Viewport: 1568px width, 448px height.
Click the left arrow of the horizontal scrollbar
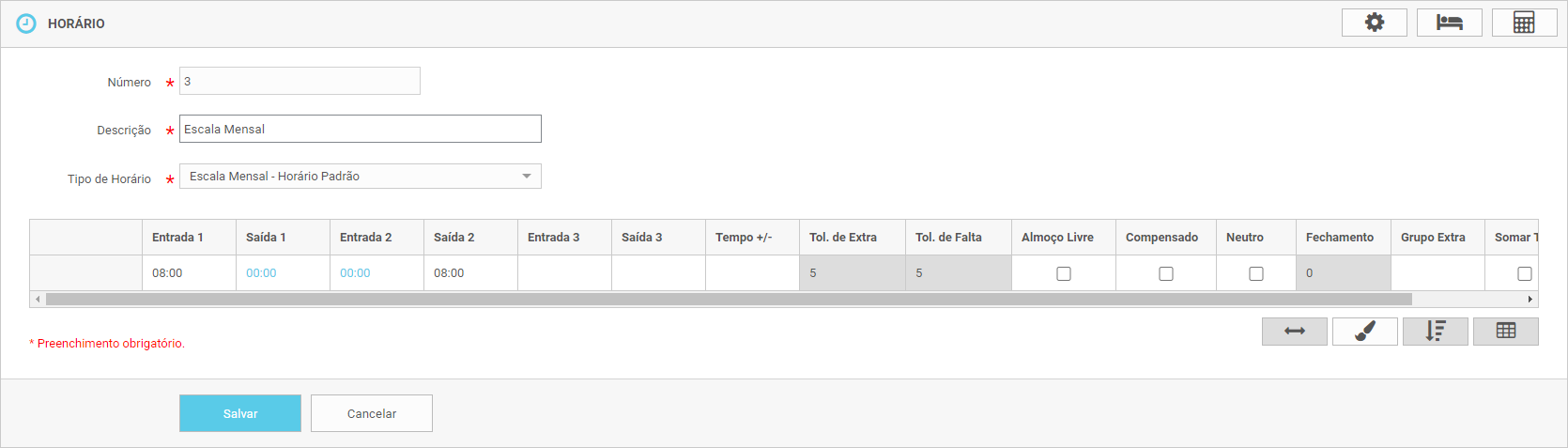pyautogui.click(x=38, y=300)
